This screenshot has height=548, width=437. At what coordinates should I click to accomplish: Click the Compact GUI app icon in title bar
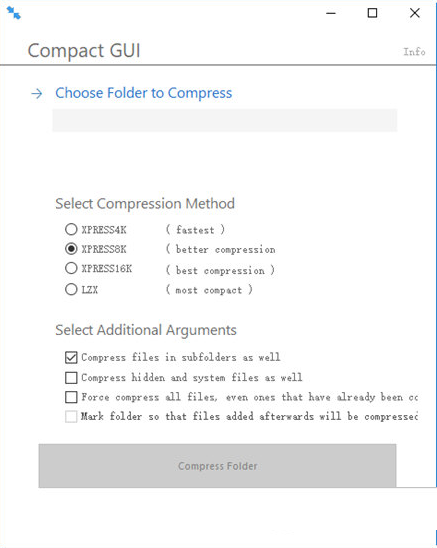14,13
